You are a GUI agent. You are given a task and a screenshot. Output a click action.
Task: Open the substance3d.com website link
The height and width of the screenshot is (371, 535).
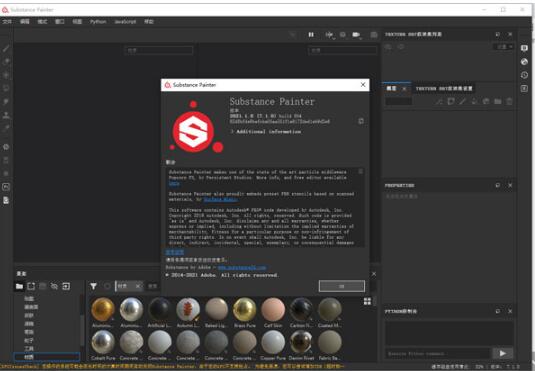pos(242,267)
